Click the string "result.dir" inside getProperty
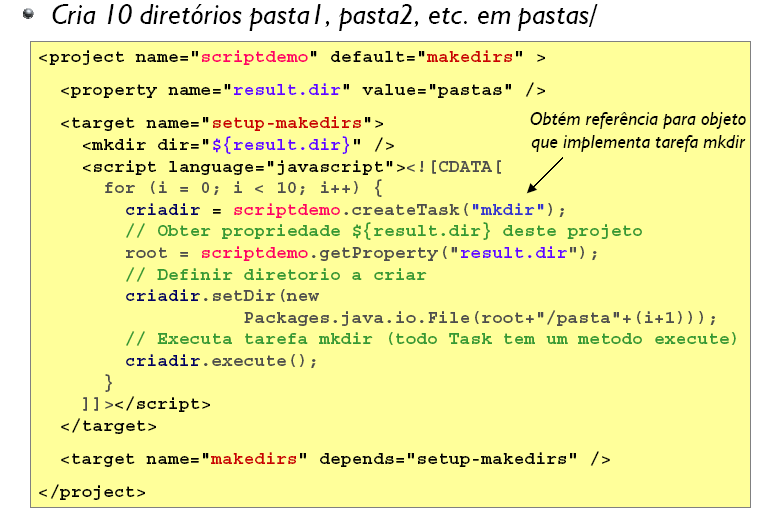Image resolution: width=757 pixels, height=511 pixels. click(x=513, y=253)
